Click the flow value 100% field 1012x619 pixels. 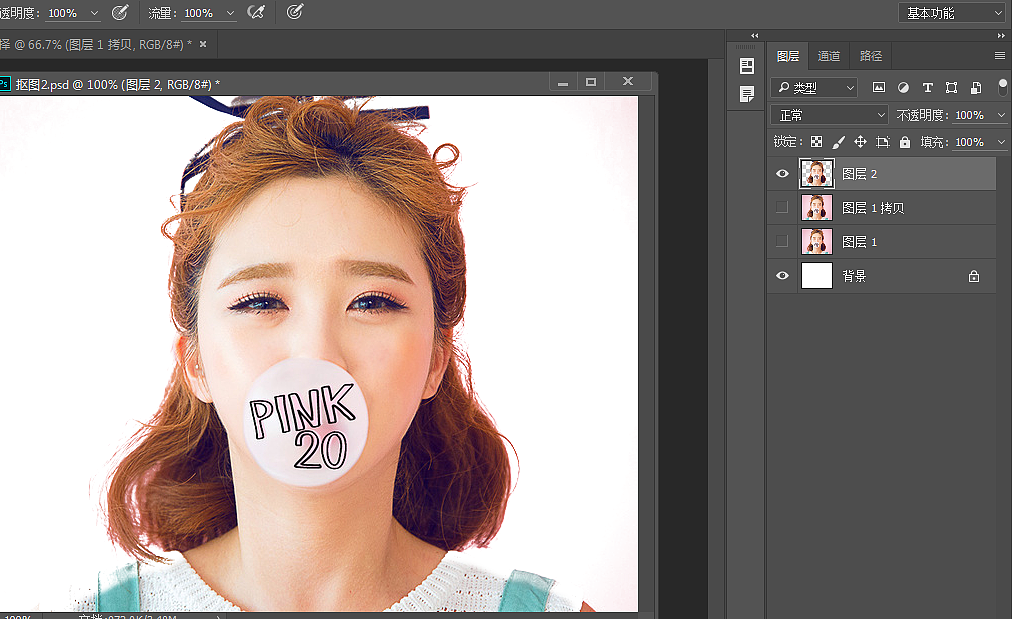[199, 13]
